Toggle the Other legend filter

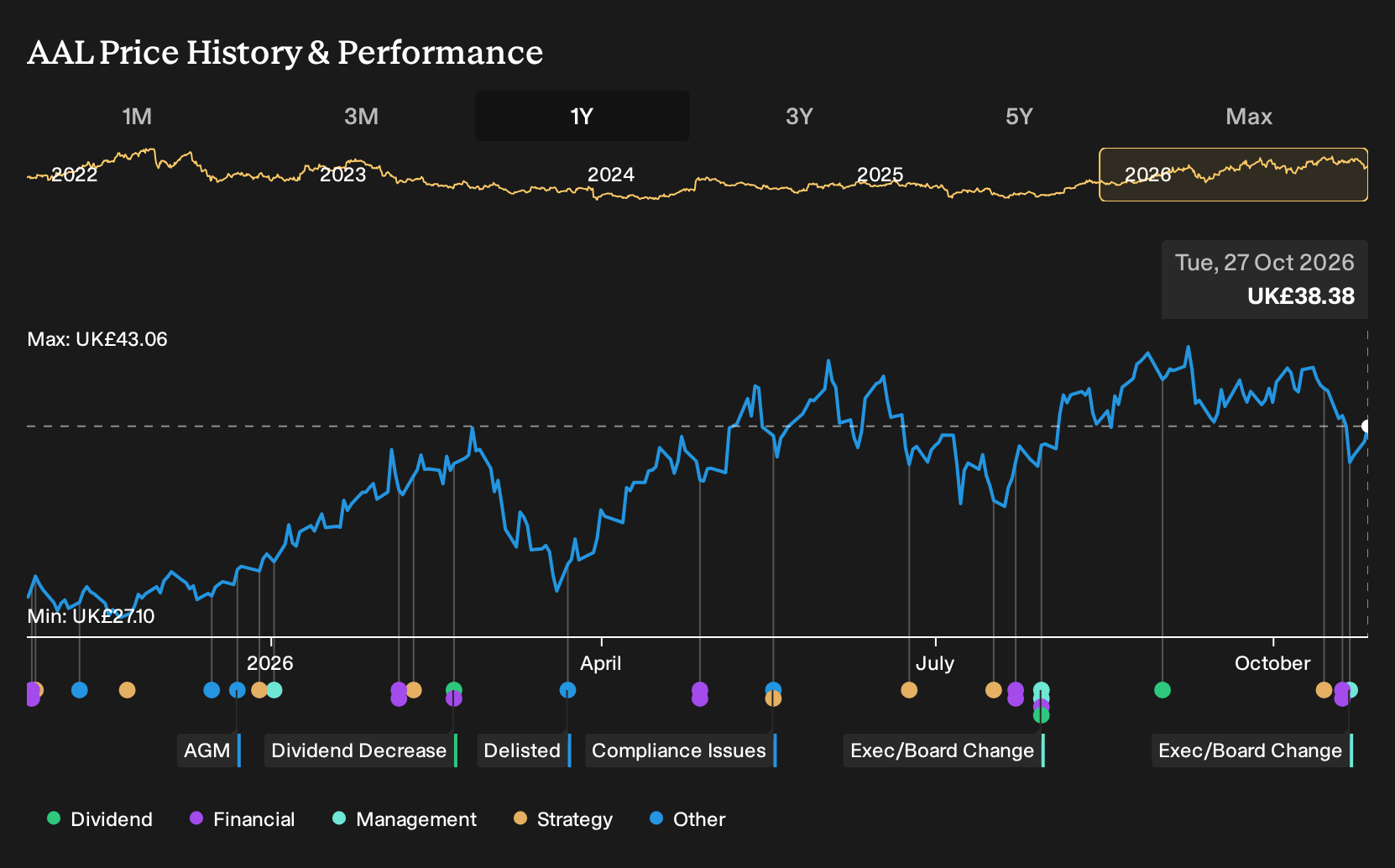pos(687,819)
